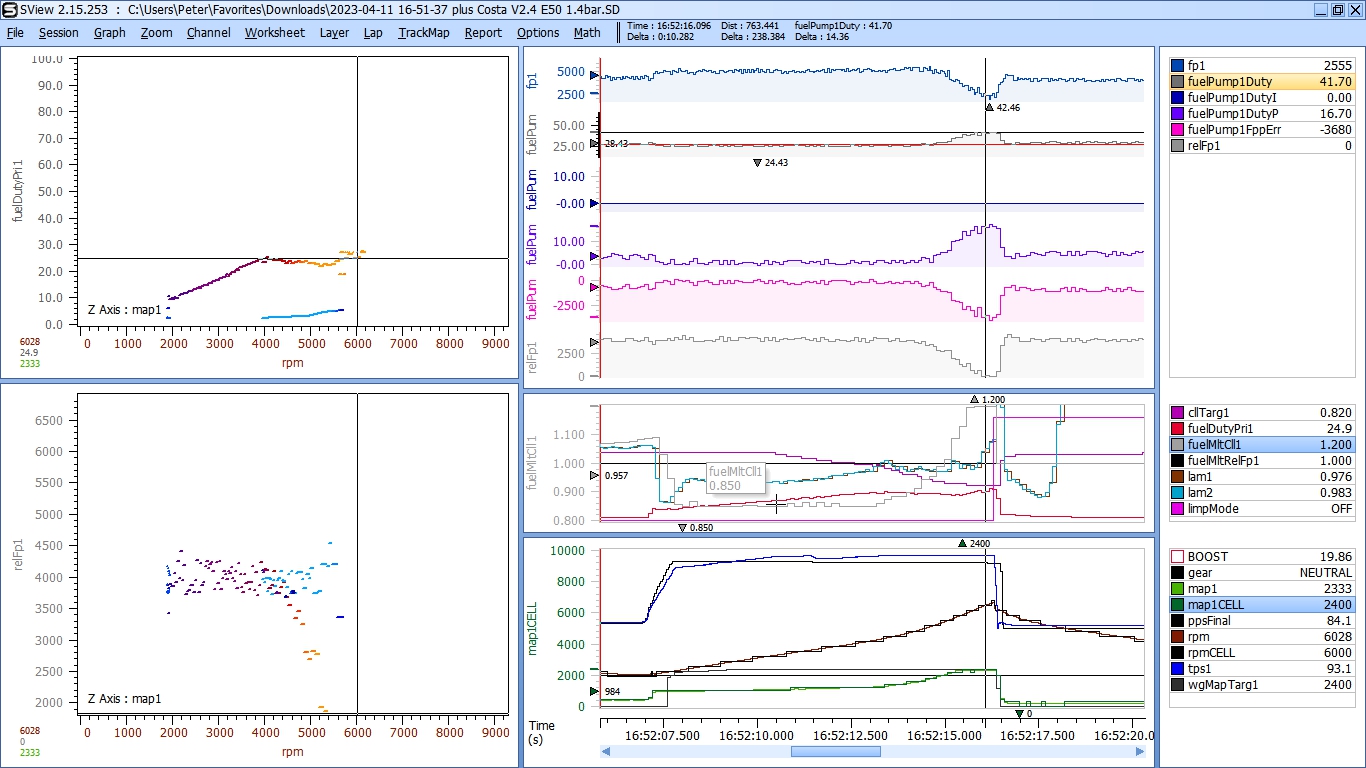The image size is (1366, 768).
Task: Click the fp1 axis scale marker arrow
Action: [x=595, y=76]
